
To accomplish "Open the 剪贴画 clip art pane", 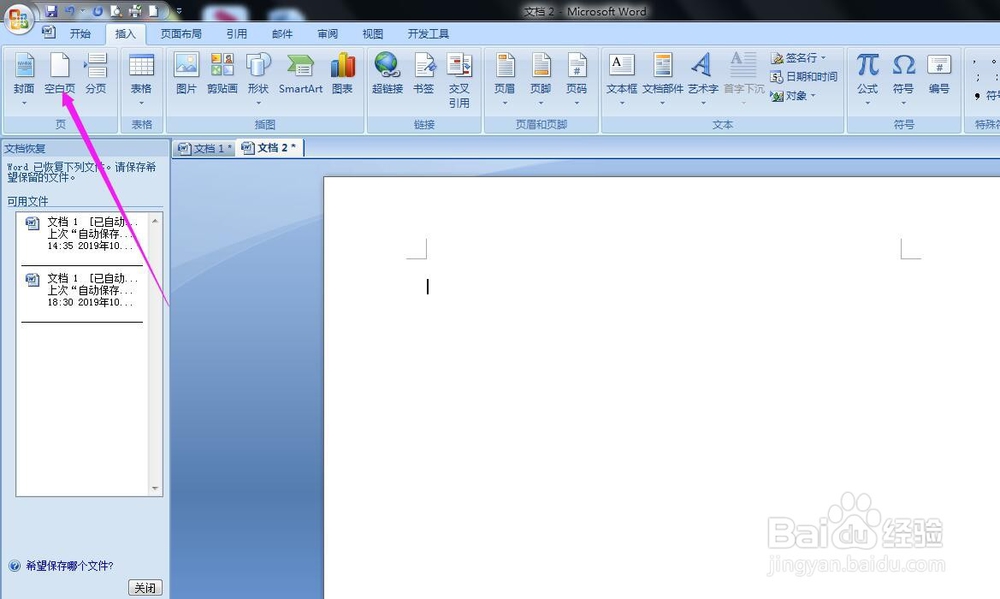I will (x=222, y=73).
